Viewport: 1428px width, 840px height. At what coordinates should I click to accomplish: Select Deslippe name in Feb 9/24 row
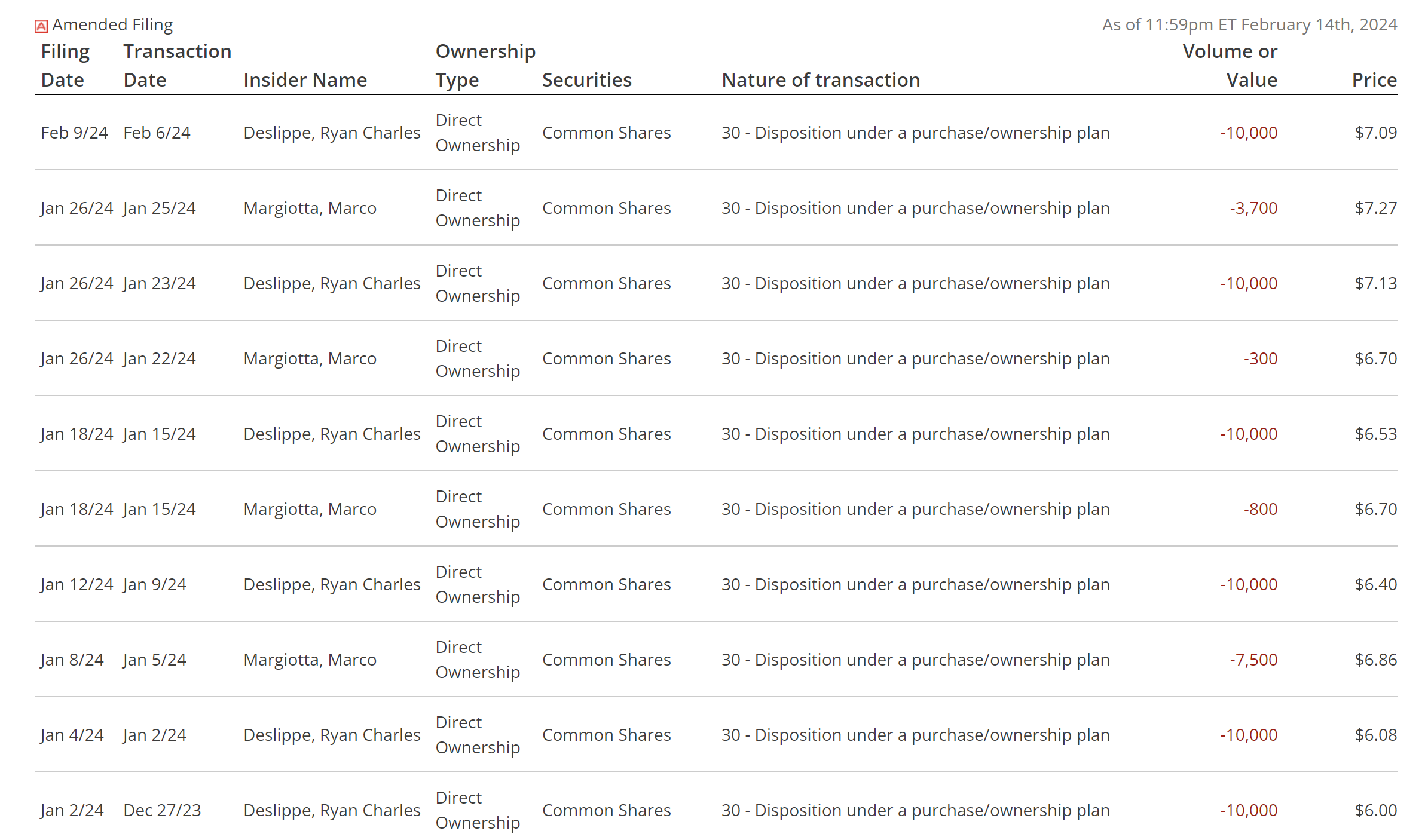coord(332,133)
